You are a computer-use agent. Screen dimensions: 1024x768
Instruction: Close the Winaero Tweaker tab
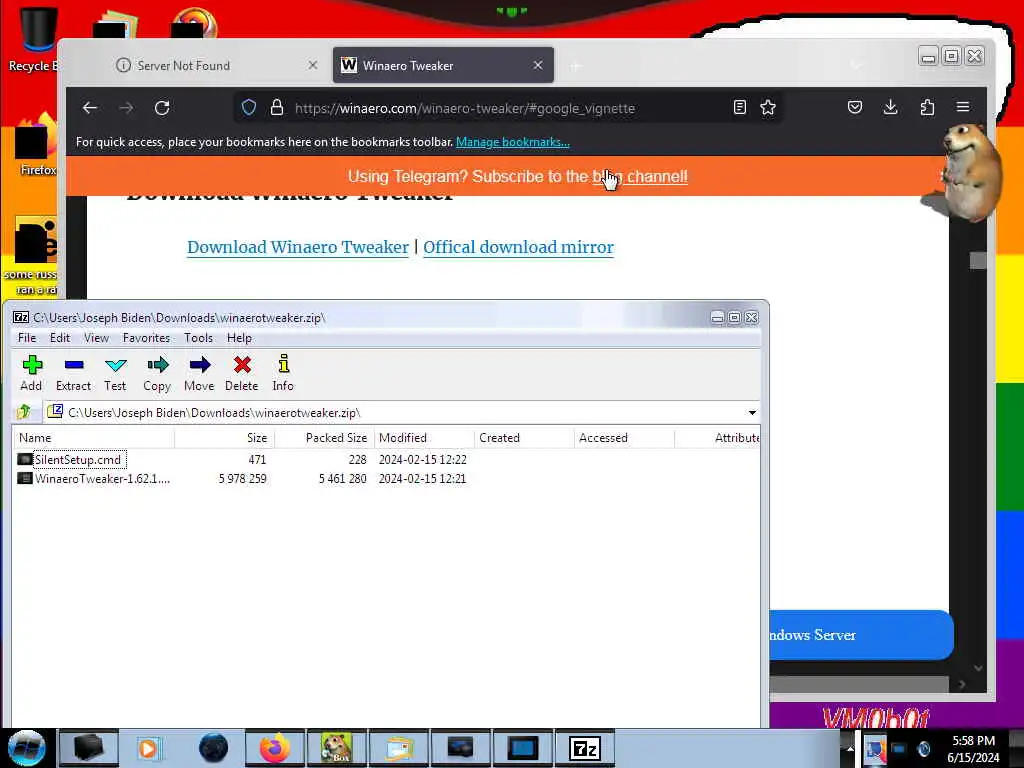(x=537, y=65)
